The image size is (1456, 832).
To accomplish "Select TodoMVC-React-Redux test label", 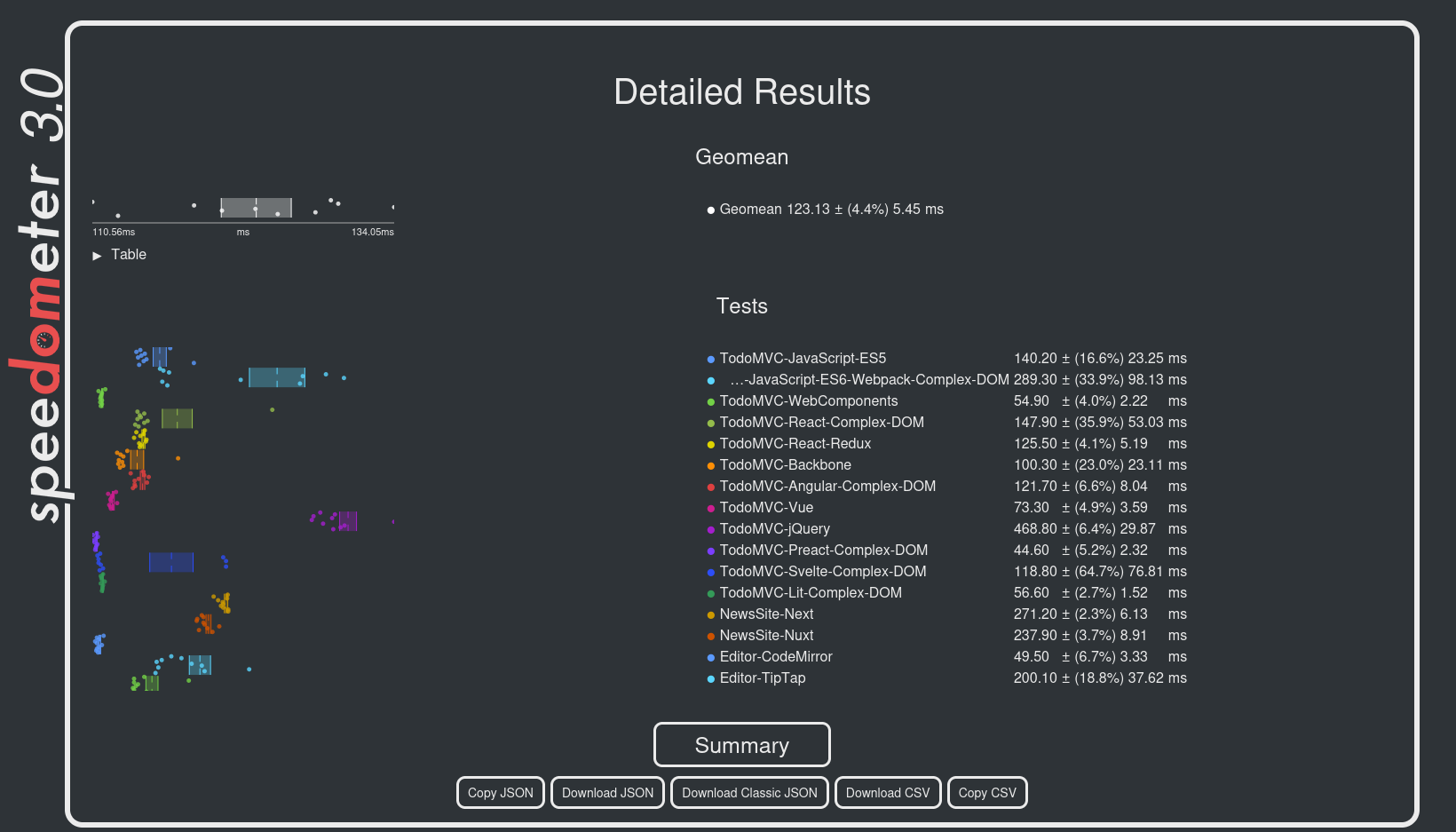I will point(795,443).
